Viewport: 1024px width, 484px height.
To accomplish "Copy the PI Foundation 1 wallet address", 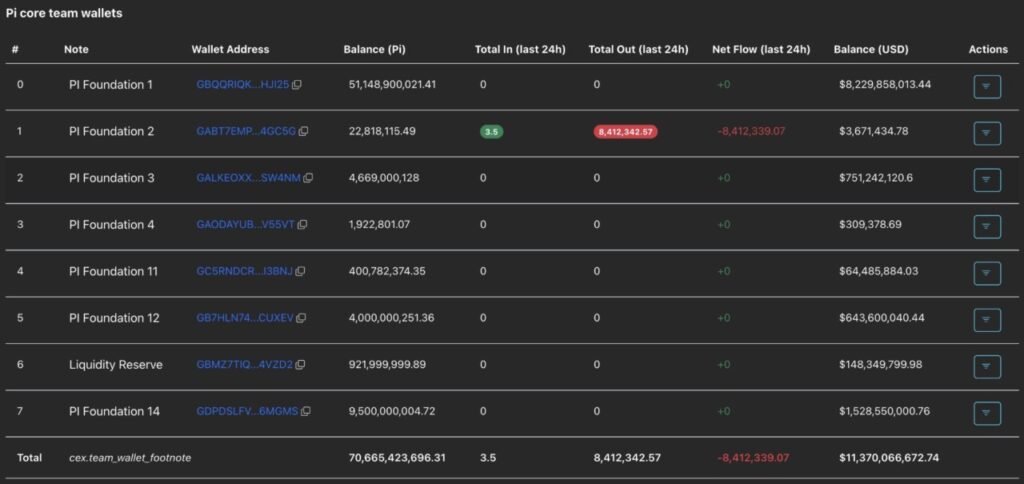I will tap(297, 85).
